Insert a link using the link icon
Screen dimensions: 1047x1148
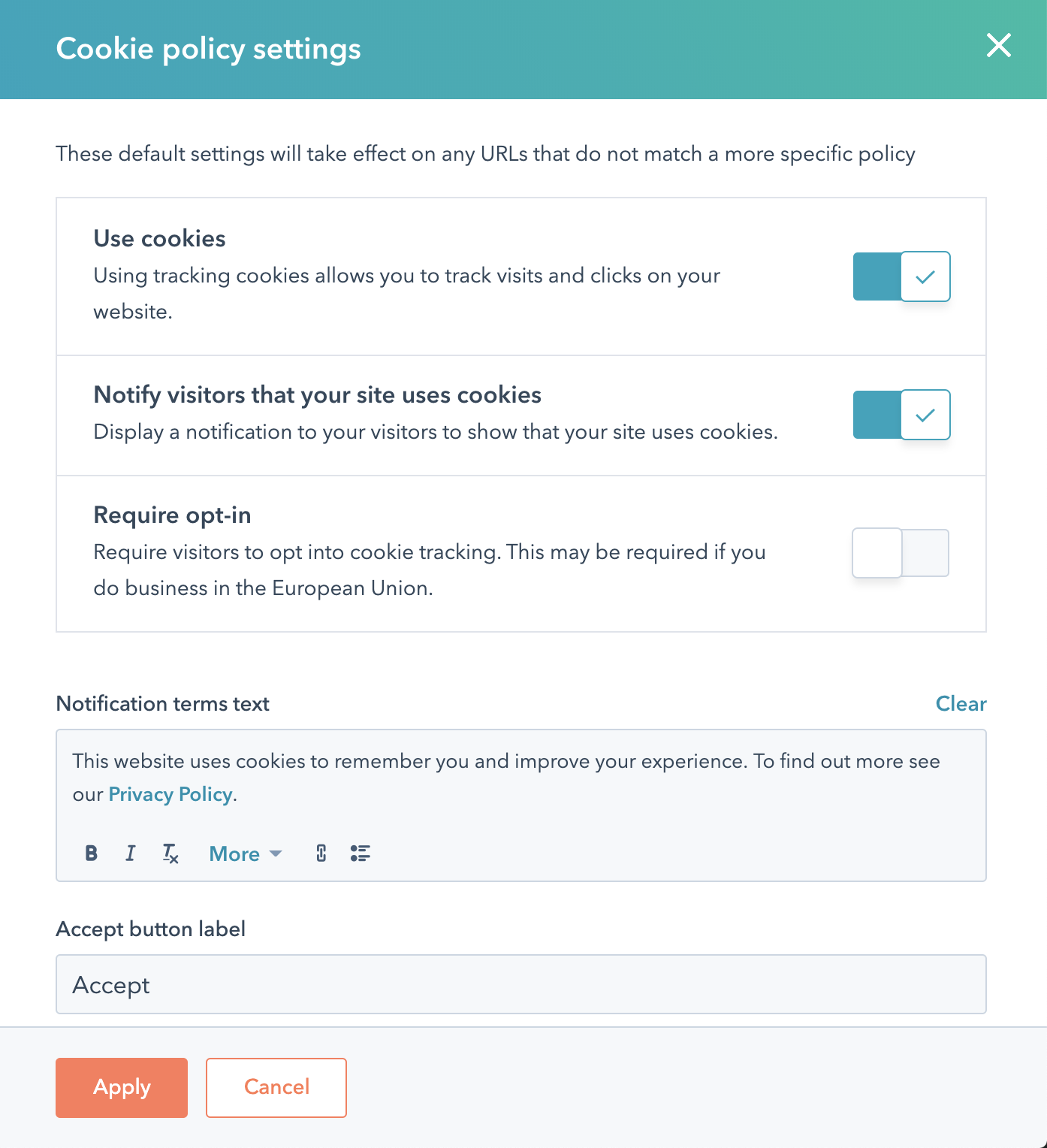pyautogui.click(x=321, y=853)
